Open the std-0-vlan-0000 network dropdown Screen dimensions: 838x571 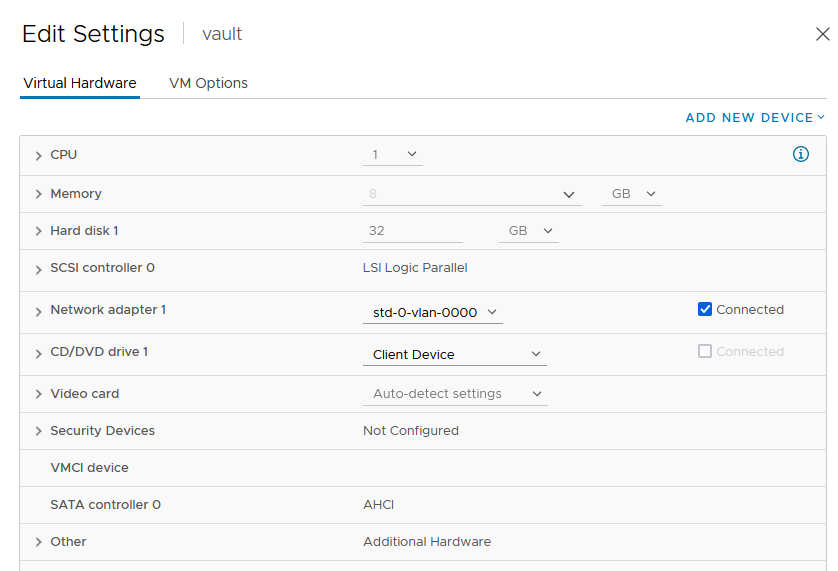(433, 312)
